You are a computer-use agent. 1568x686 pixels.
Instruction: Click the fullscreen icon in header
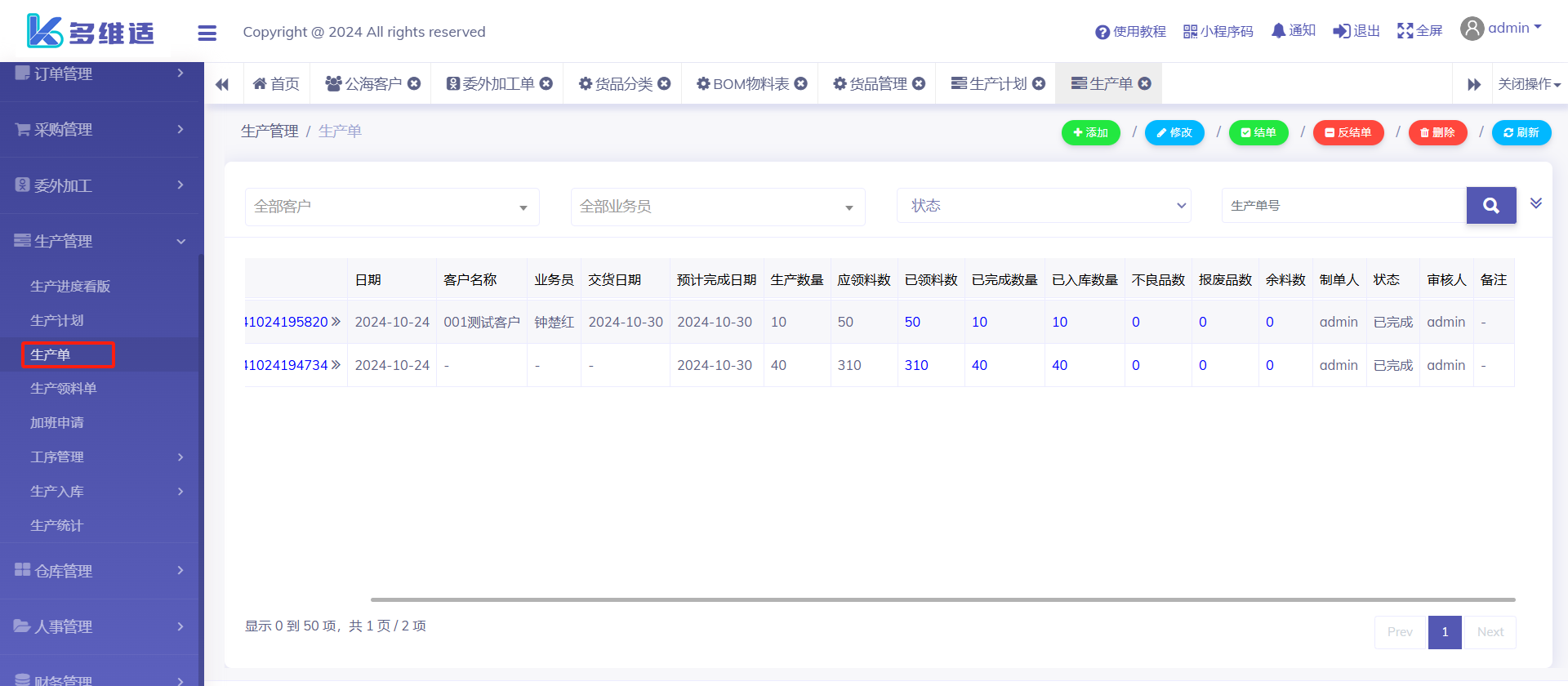[x=1405, y=31]
